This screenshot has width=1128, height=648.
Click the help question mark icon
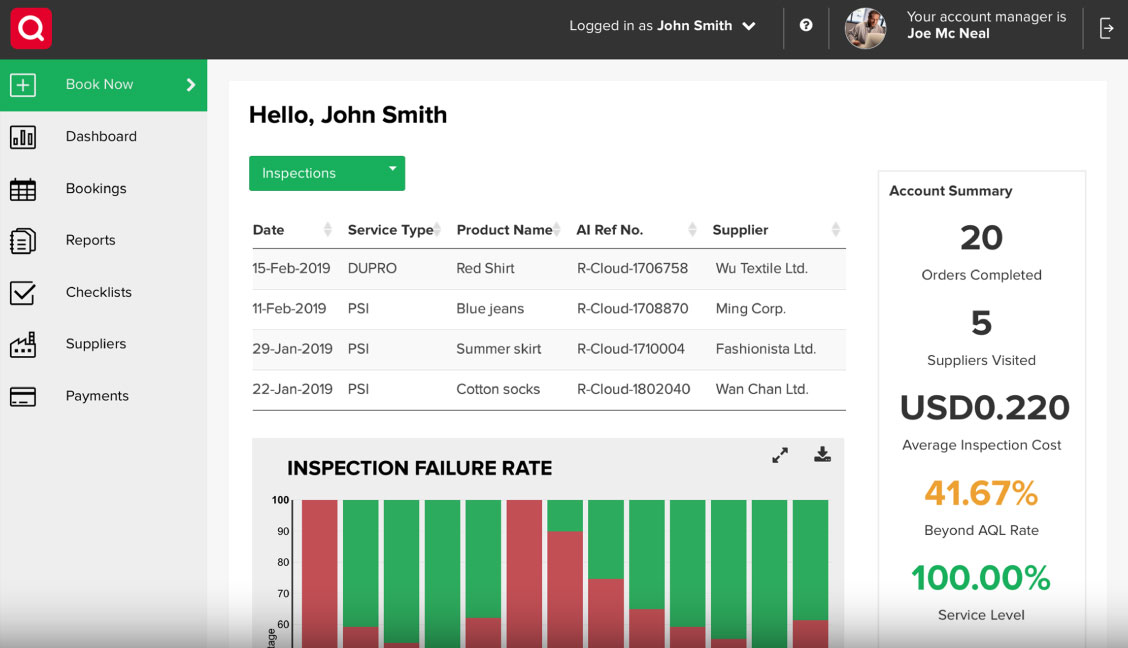(806, 26)
